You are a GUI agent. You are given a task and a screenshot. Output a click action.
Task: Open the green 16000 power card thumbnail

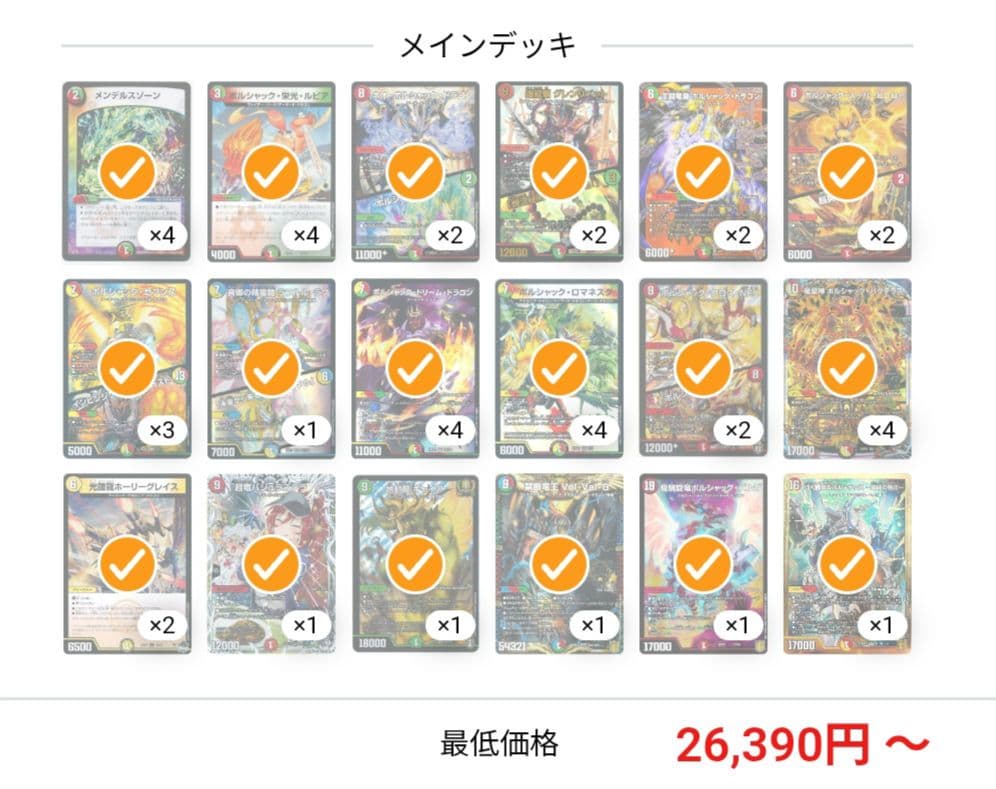(415, 564)
